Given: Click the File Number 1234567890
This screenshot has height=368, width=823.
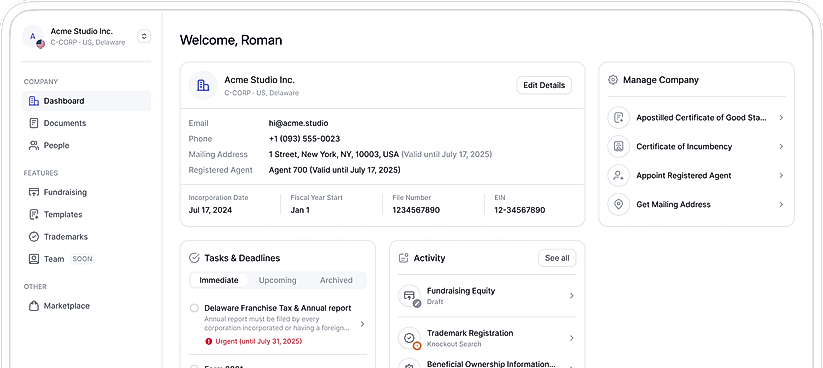Looking at the screenshot, I should 416,210.
